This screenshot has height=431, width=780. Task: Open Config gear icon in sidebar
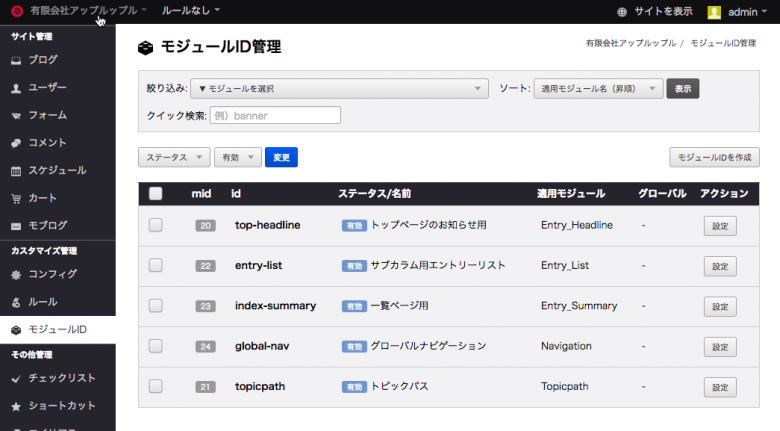(x=17, y=274)
